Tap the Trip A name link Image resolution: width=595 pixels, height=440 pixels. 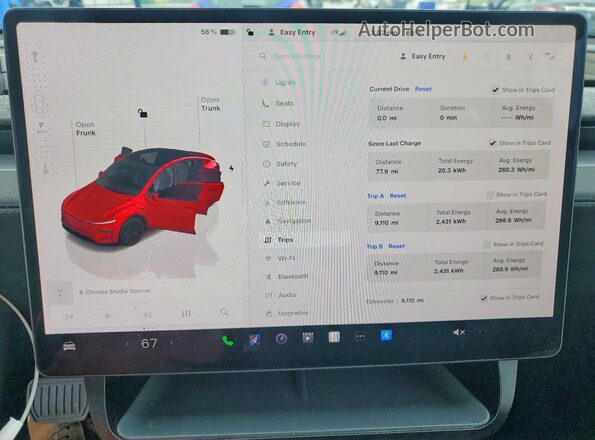click(376, 196)
